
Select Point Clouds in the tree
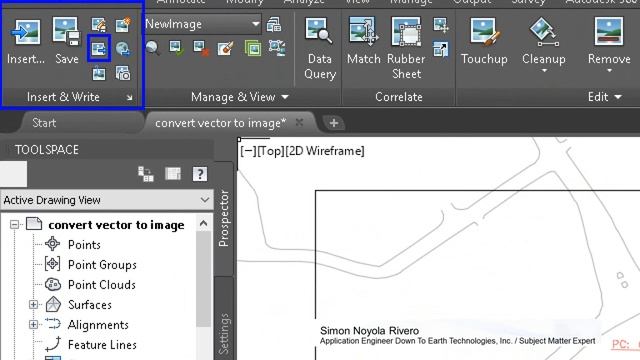pyautogui.click(x=102, y=284)
